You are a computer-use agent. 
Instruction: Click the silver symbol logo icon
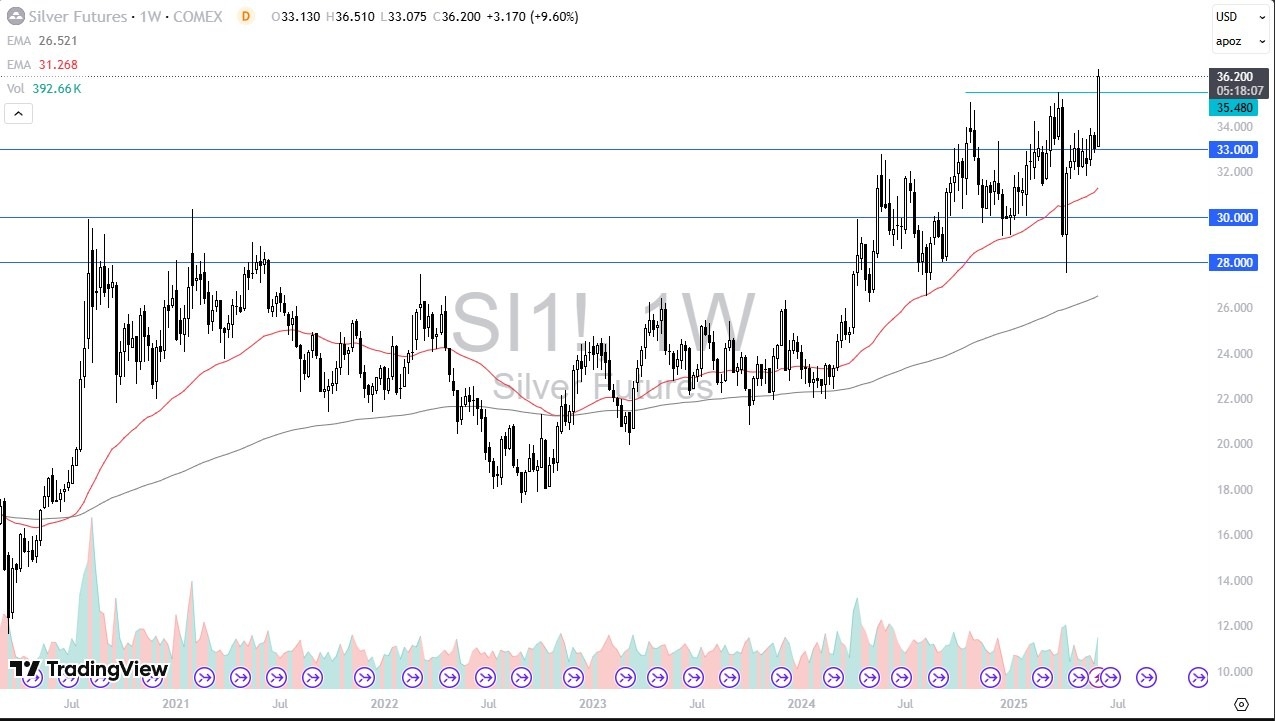coord(15,16)
